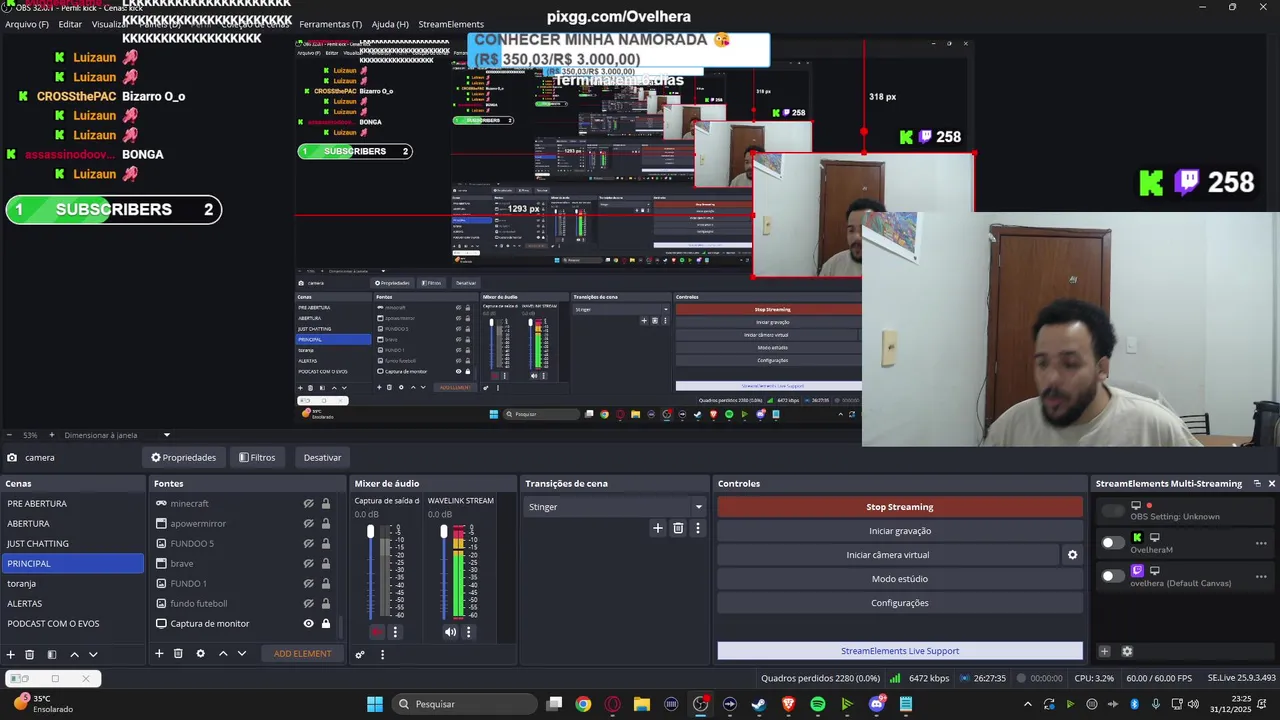Open Captura de saída channel options menu

click(395, 632)
